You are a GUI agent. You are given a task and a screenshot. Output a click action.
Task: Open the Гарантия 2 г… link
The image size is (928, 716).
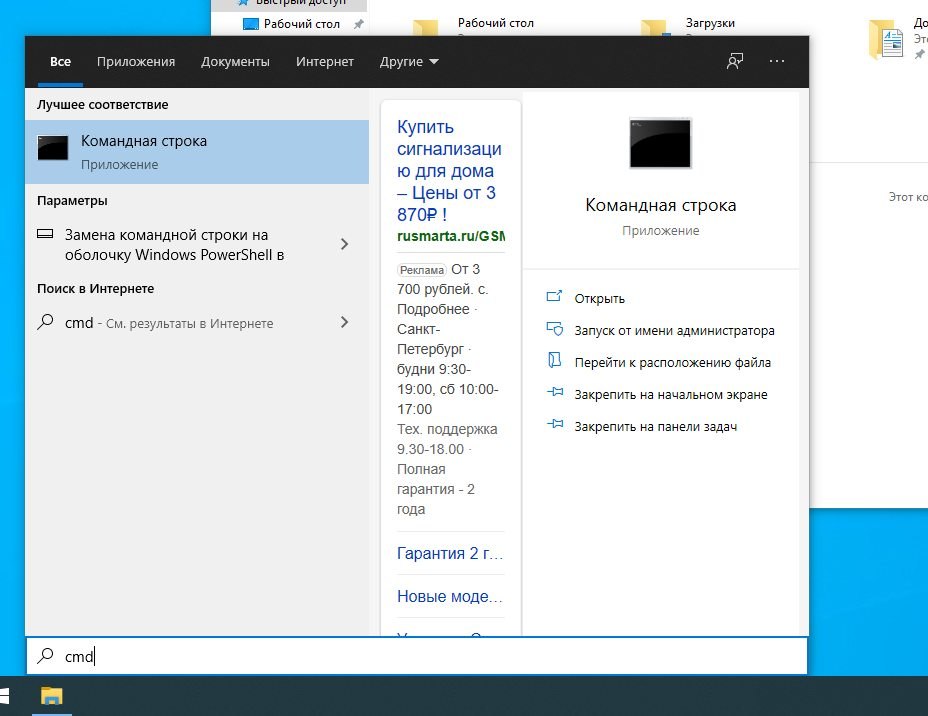450,553
